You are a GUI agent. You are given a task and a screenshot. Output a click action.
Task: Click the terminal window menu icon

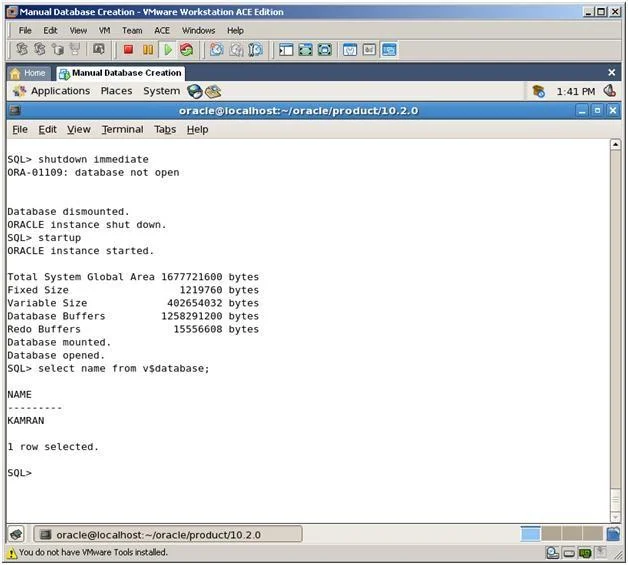(x=15, y=110)
